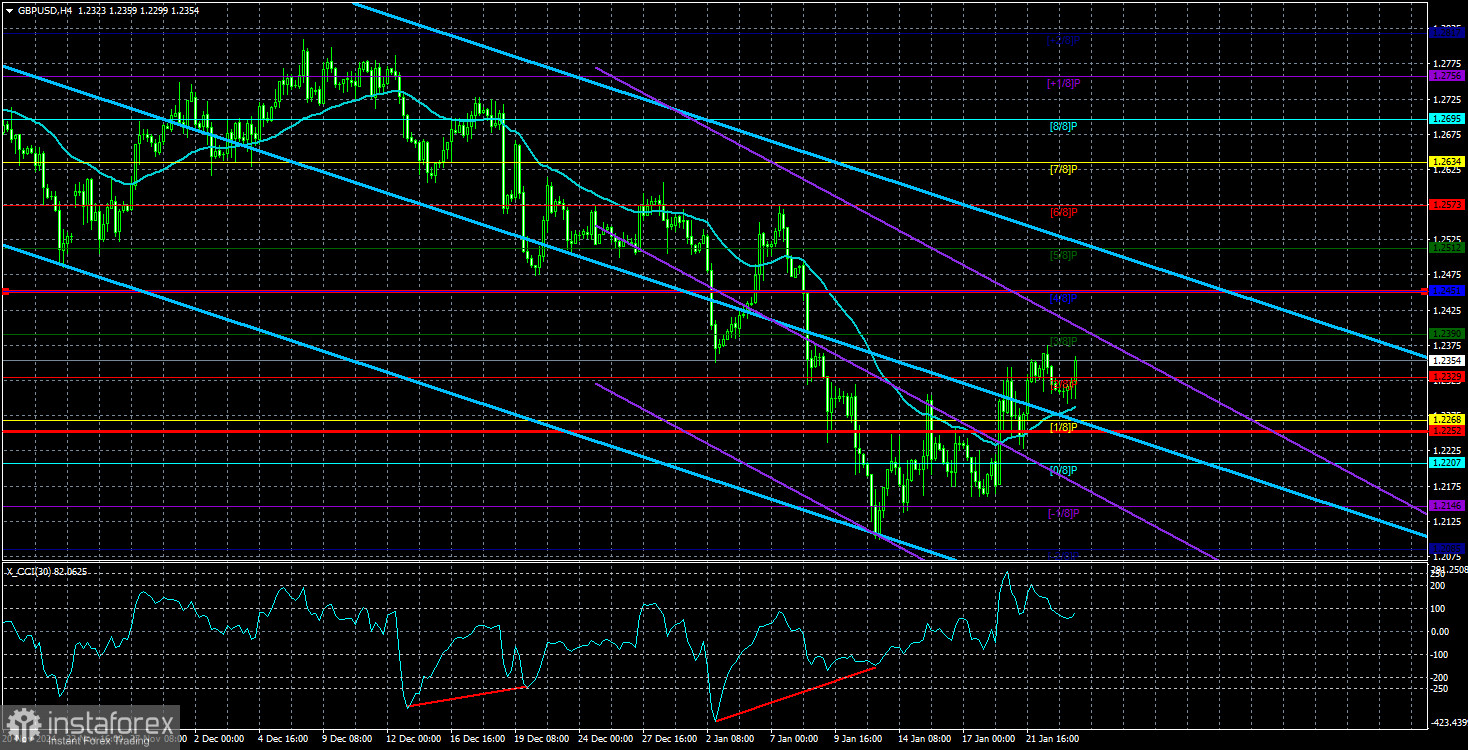Select the 9 Dec 08:00 time axis label
The width and height of the screenshot is (1468, 750).
coord(345,739)
